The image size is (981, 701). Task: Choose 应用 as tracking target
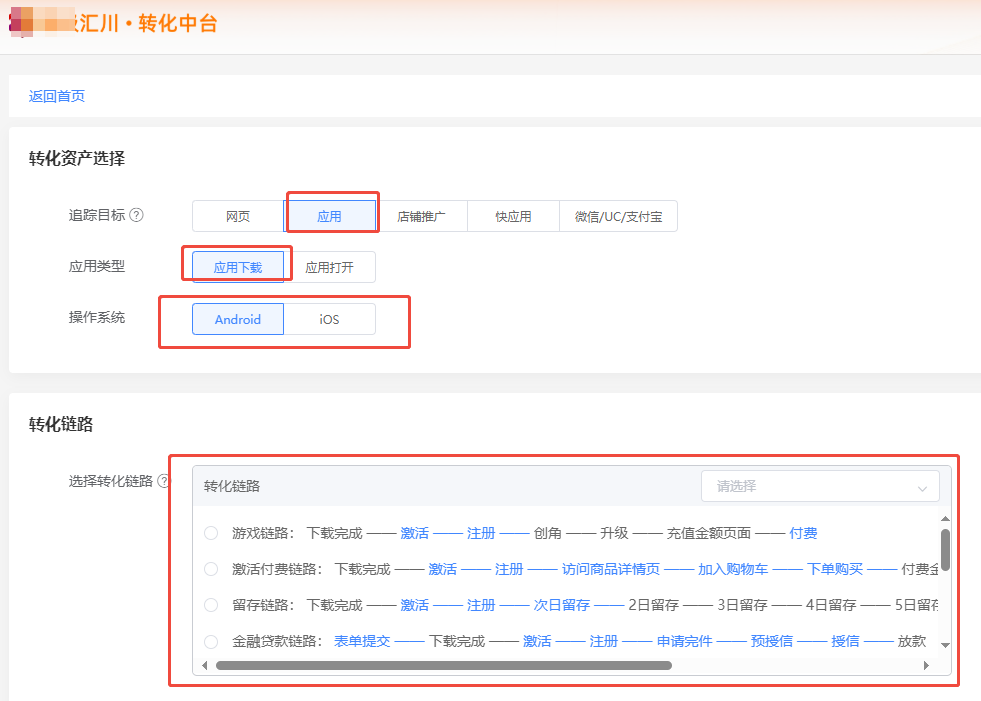[x=330, y=217]
